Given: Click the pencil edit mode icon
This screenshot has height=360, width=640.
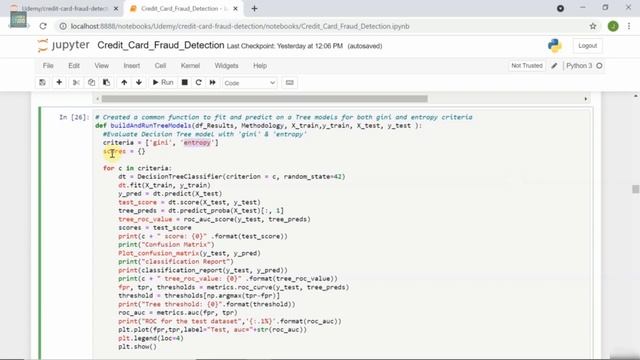Looking at the screenshot, I should pos(554,66).
